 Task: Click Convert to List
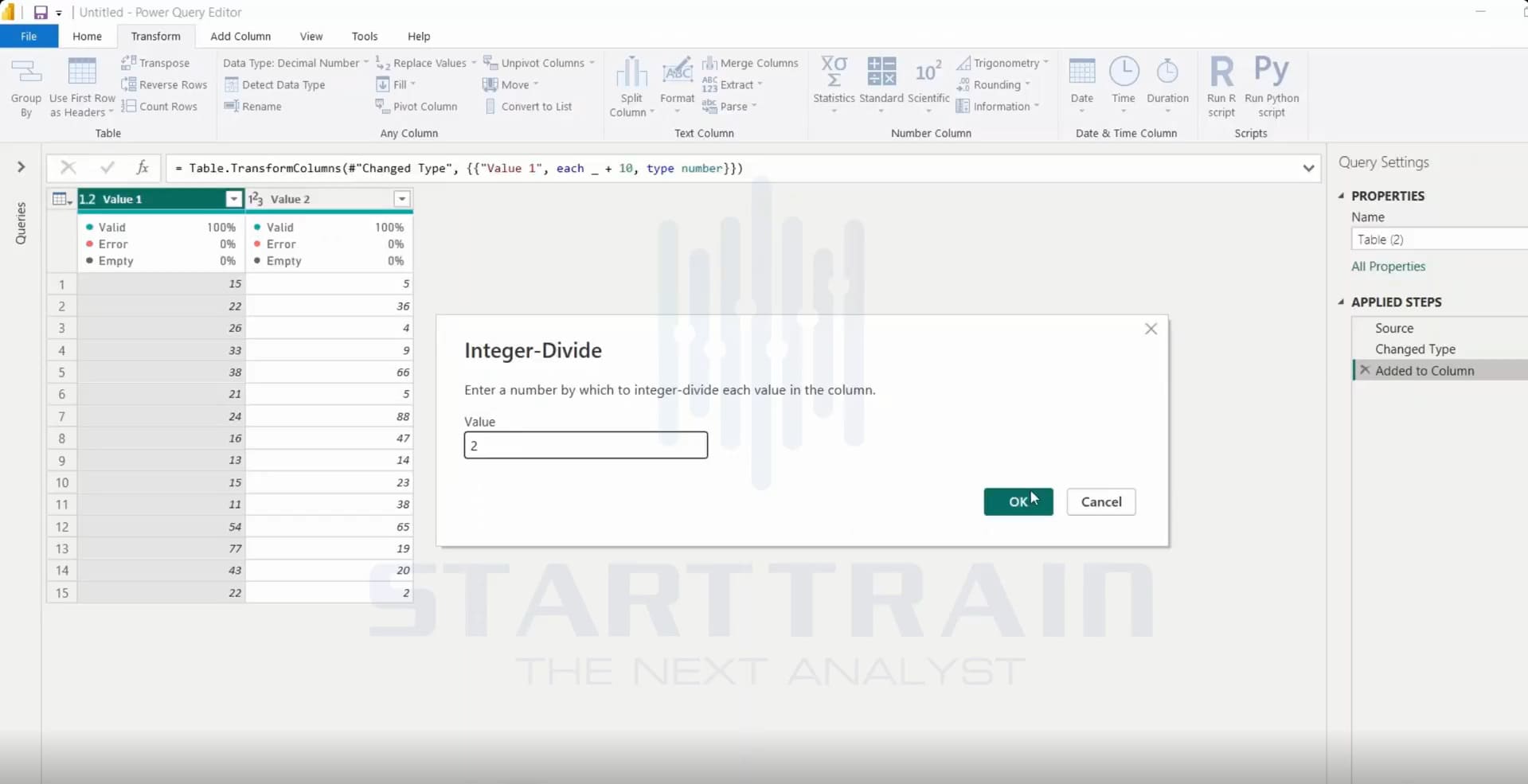coord(528,106)
